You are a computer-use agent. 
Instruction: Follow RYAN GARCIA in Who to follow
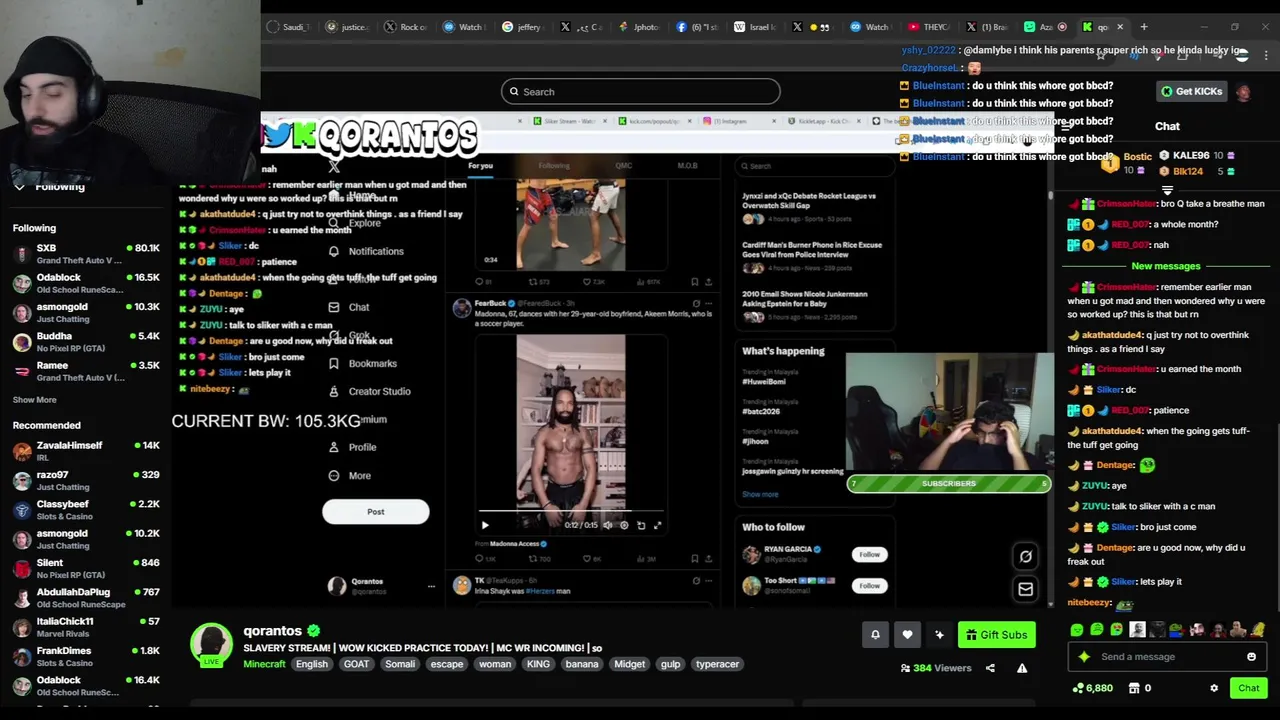pos(869,554)
